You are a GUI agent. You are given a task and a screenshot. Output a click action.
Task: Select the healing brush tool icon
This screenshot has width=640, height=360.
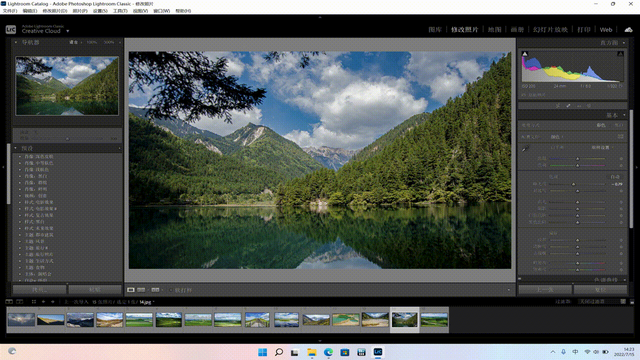point(568,106)
